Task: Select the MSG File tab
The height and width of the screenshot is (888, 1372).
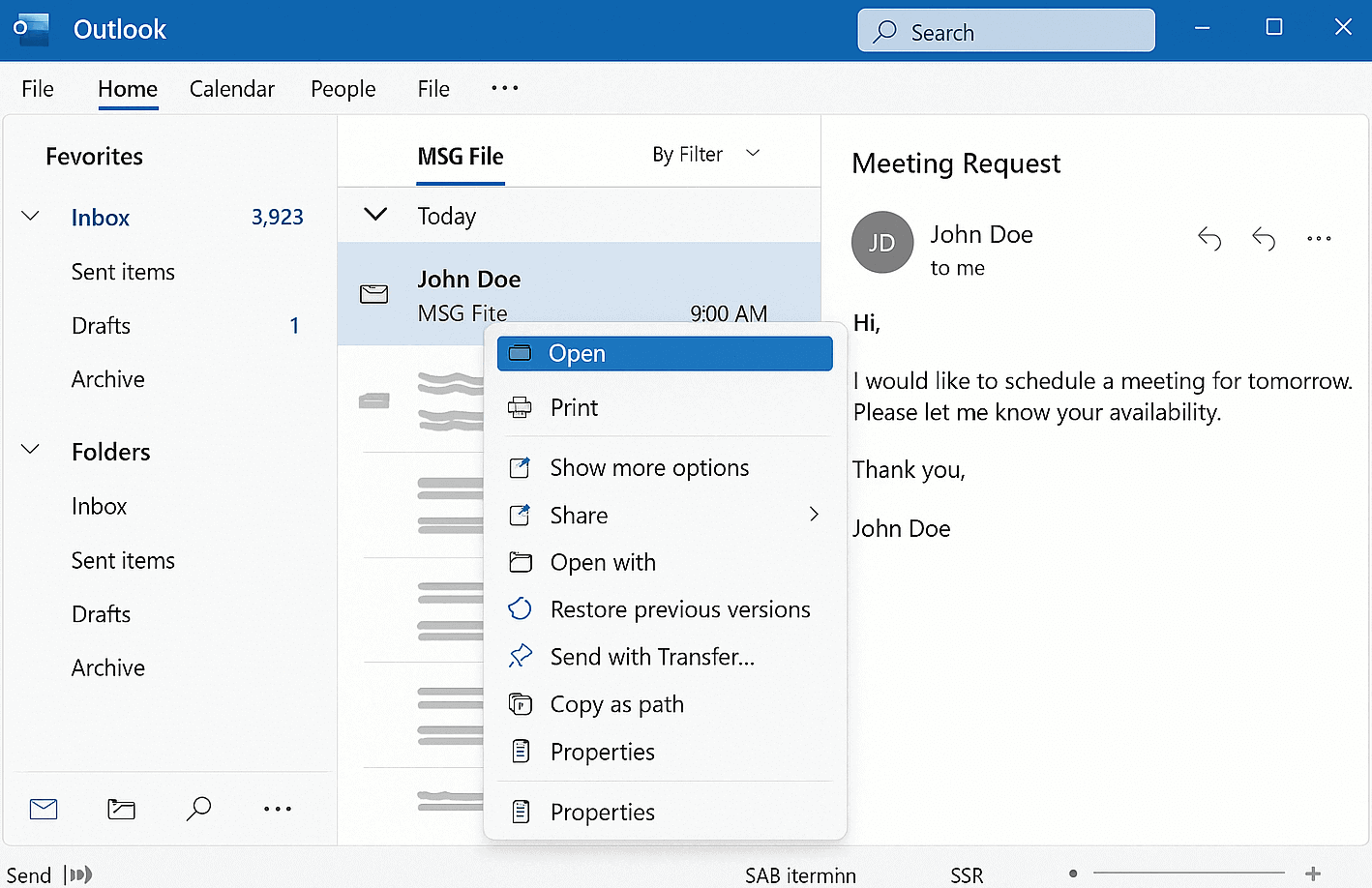Action: coord(461,157)
